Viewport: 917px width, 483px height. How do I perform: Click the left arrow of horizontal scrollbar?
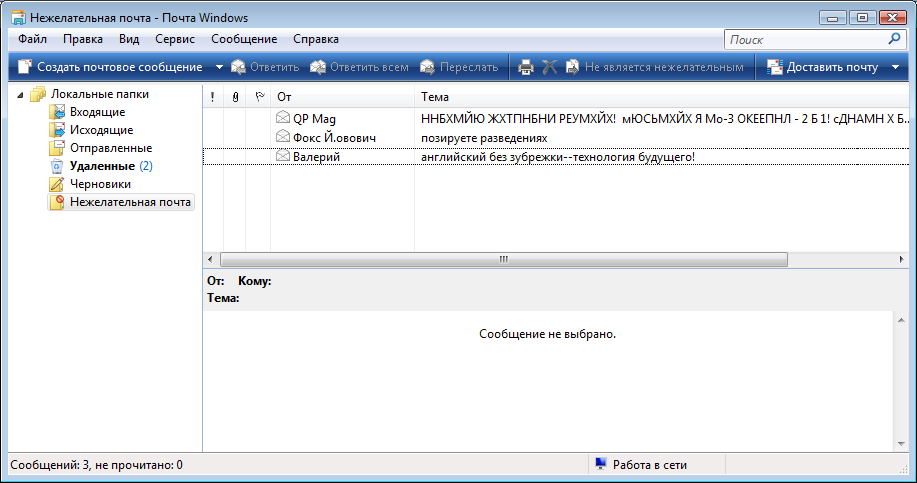point(211,259)
